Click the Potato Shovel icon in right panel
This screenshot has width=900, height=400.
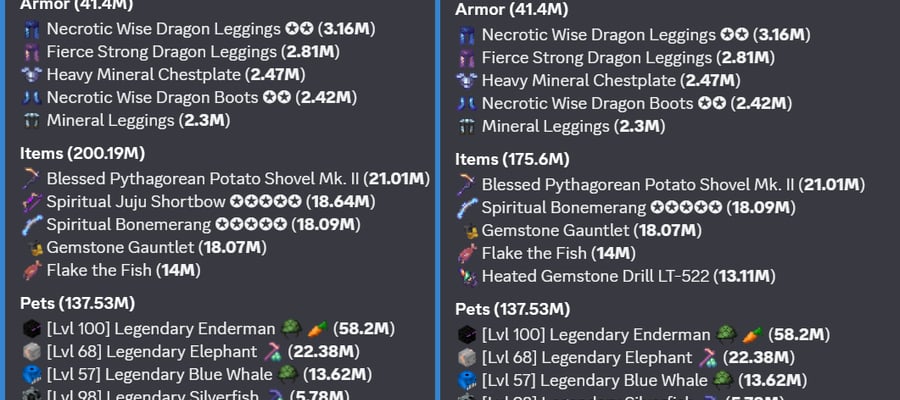[467, 185]
